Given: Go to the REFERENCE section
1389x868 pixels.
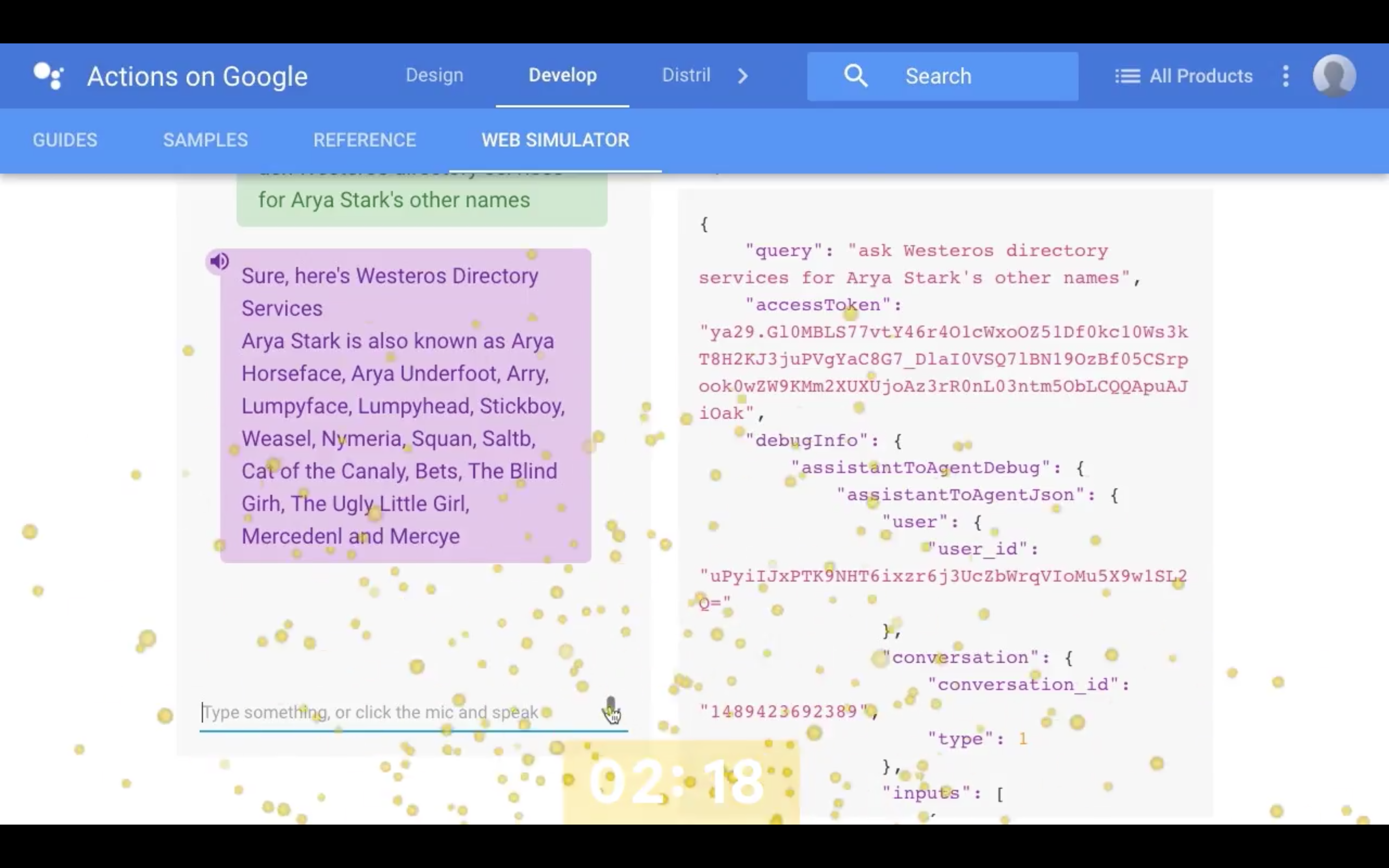Looking at the screenshot, I should 365,140.
